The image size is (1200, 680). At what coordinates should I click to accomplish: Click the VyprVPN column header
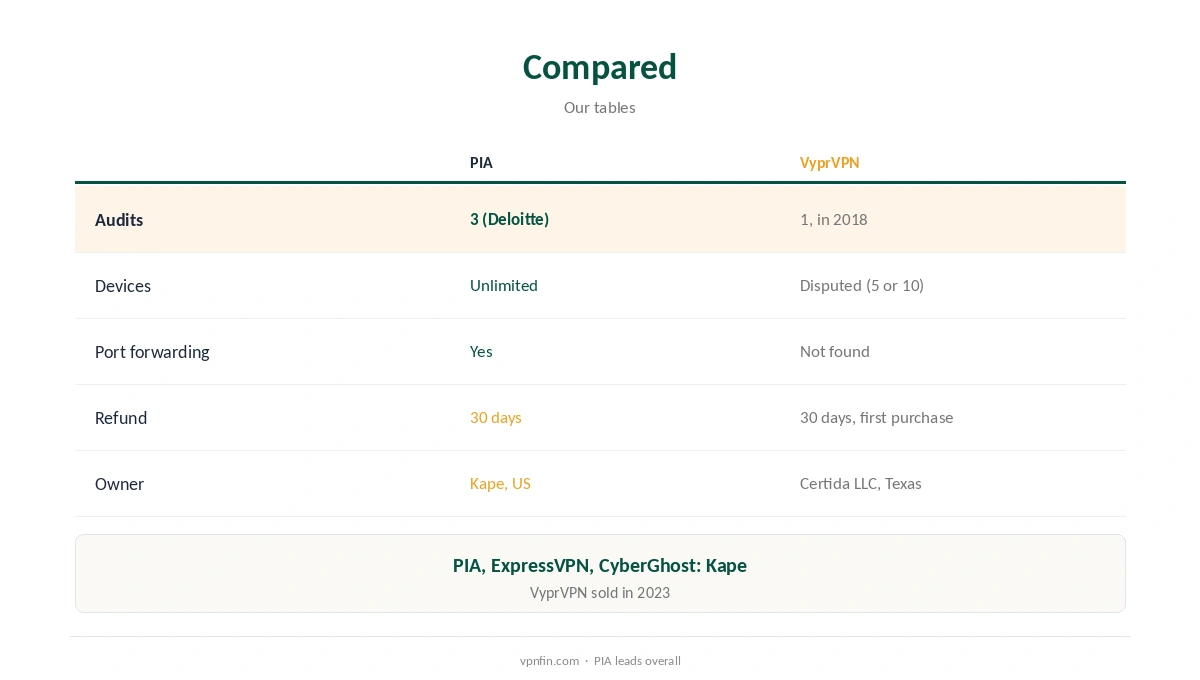[829, 163]
